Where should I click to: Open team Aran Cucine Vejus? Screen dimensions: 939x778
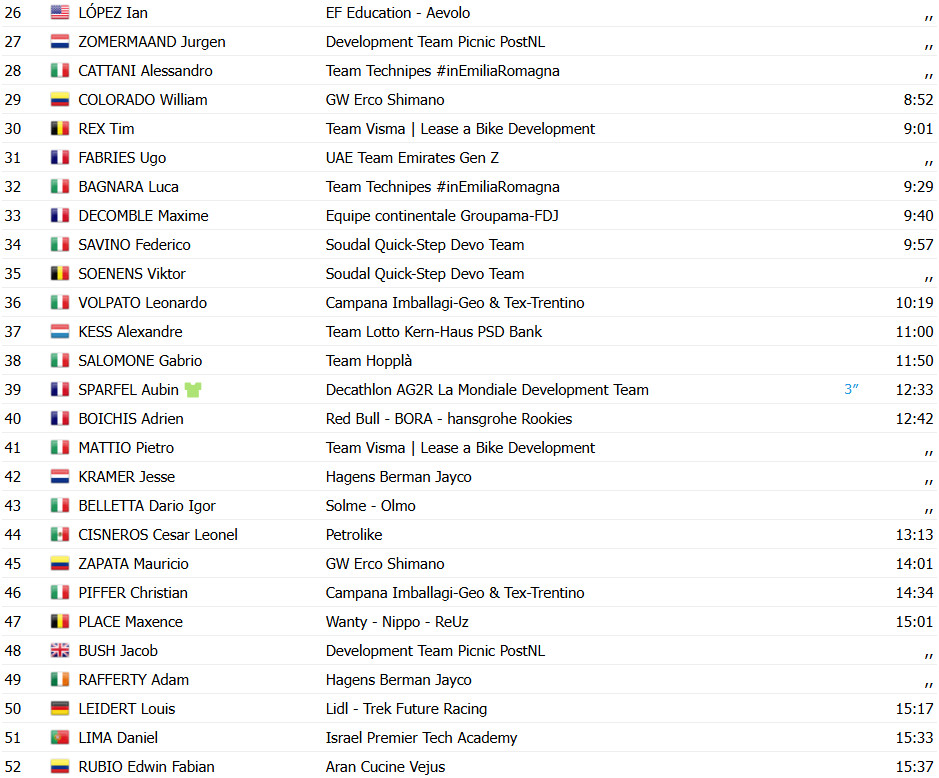coord(385,767)
